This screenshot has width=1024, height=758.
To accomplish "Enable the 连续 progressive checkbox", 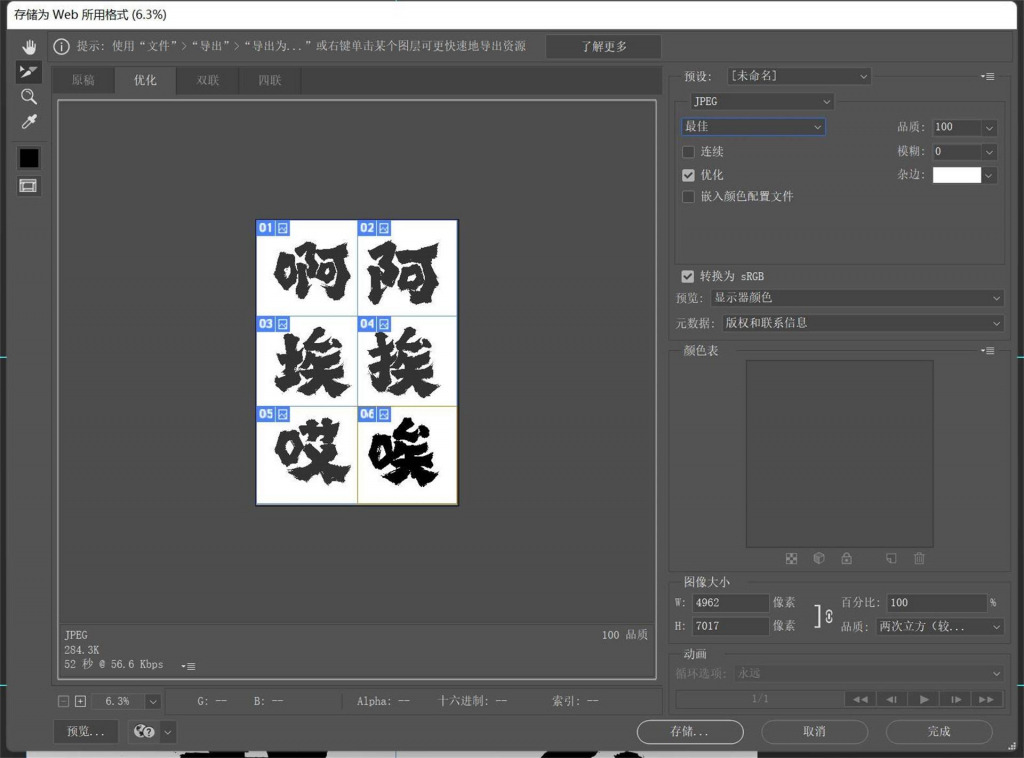I will 688,151.
